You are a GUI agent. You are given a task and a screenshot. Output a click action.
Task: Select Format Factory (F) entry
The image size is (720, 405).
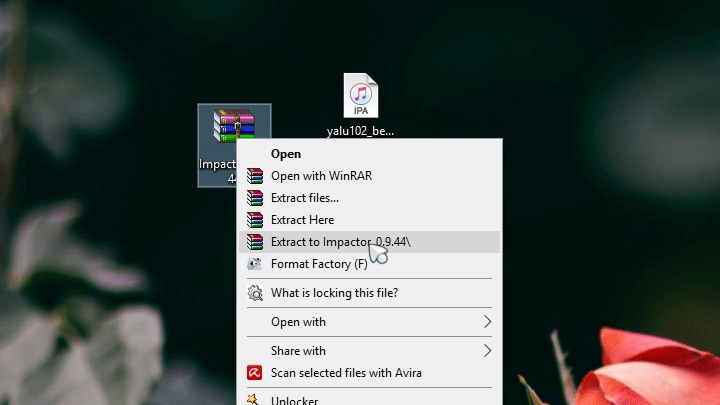(x=369, y=264)
